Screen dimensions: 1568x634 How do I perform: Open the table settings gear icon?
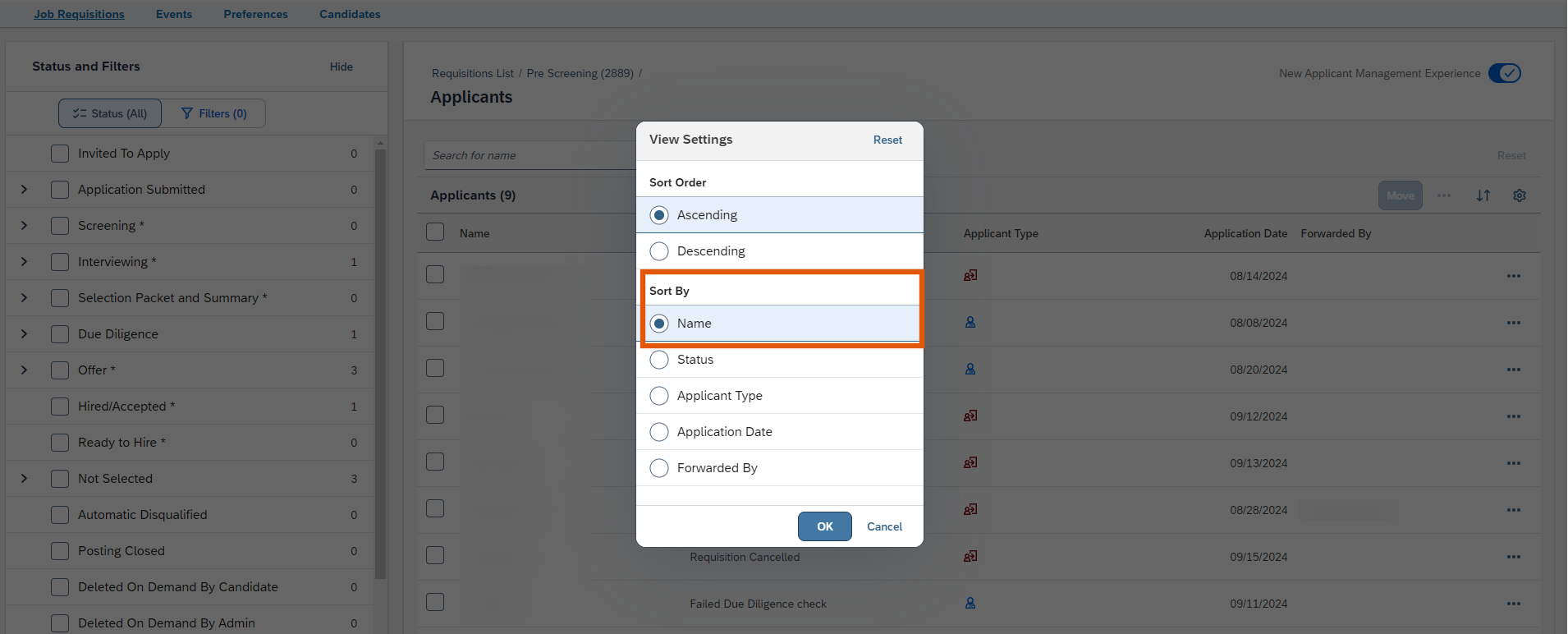(x=1520, y=195)
